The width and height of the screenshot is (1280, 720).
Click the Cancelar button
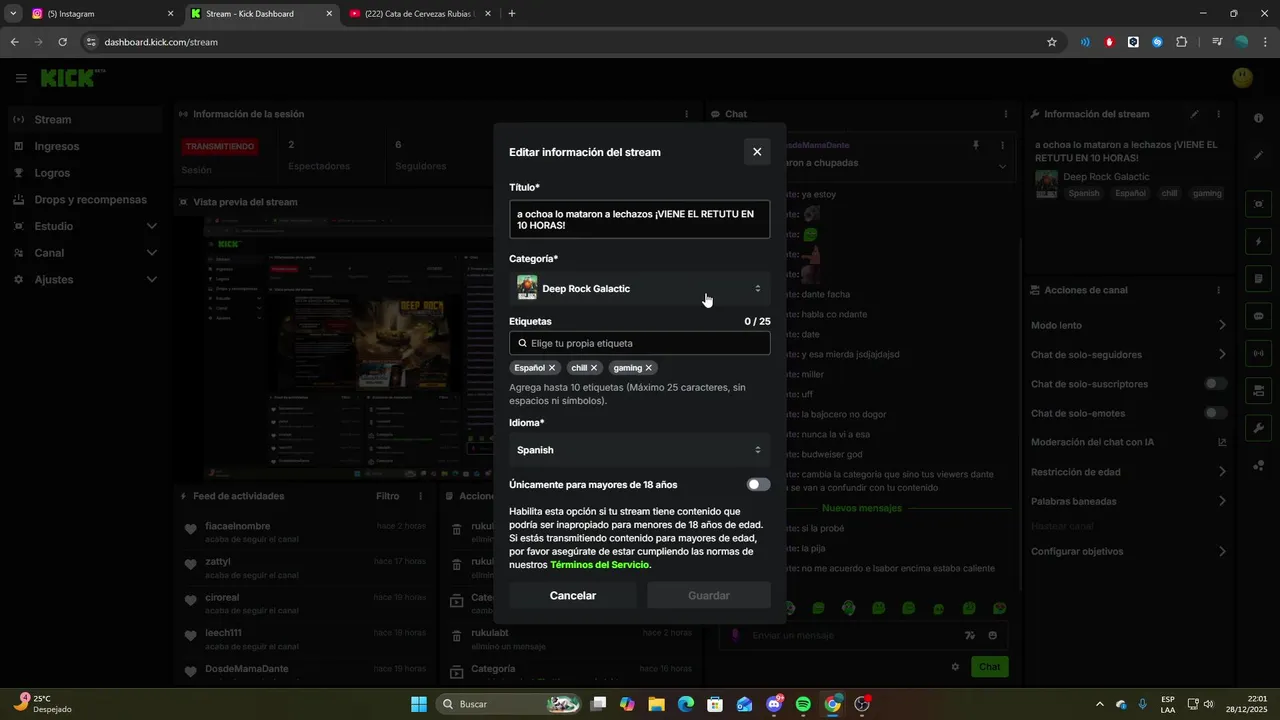[x=573, y=595]
